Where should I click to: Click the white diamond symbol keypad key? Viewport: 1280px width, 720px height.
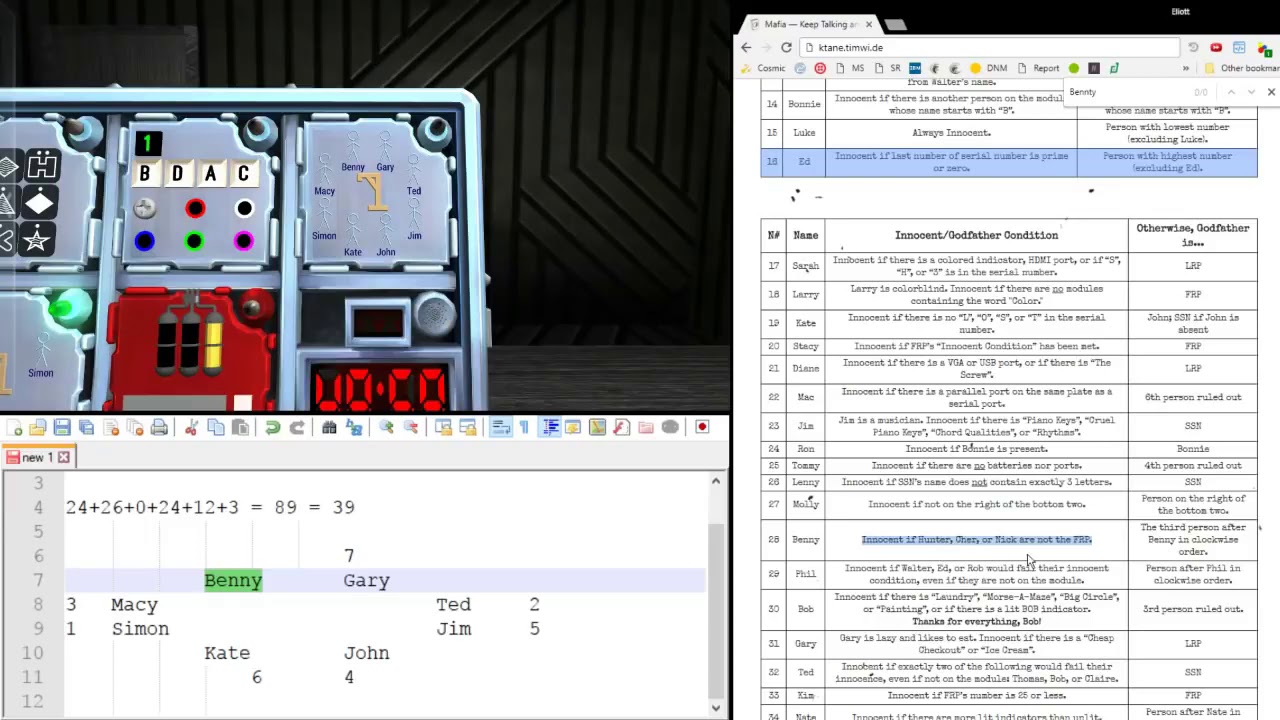click(39, 204)
